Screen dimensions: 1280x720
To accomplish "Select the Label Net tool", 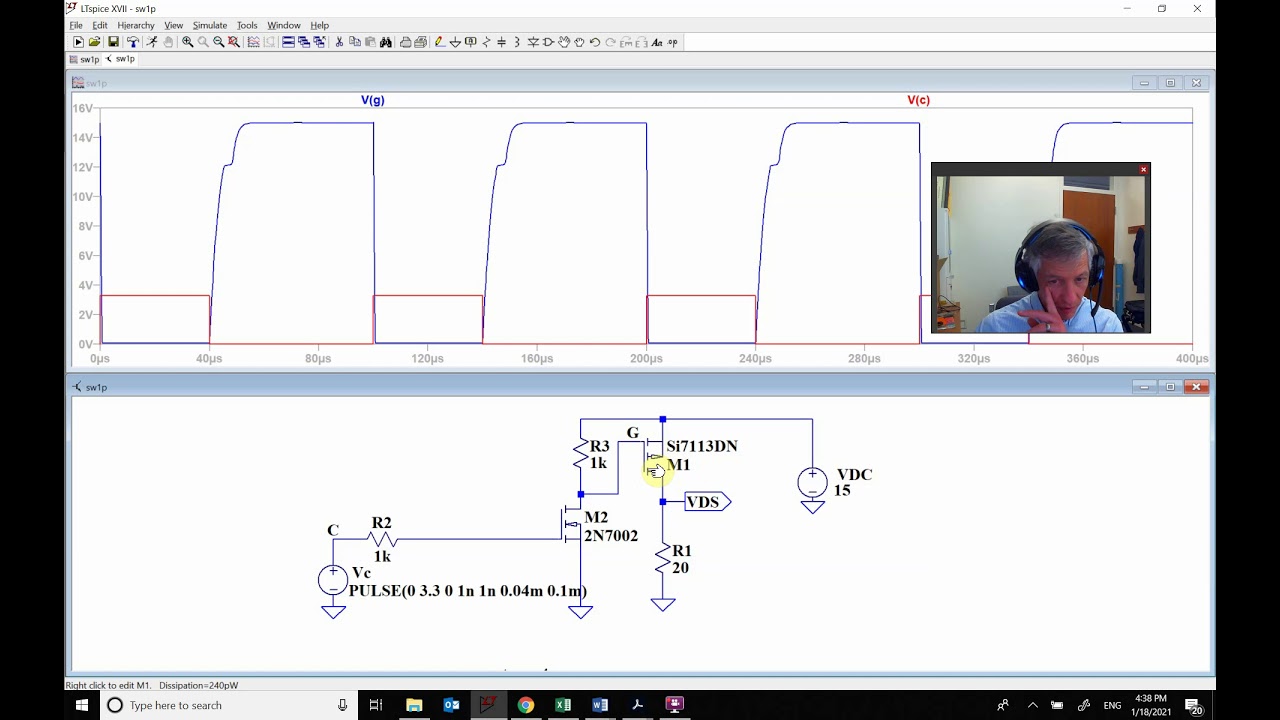I will (x=470, y=42).
